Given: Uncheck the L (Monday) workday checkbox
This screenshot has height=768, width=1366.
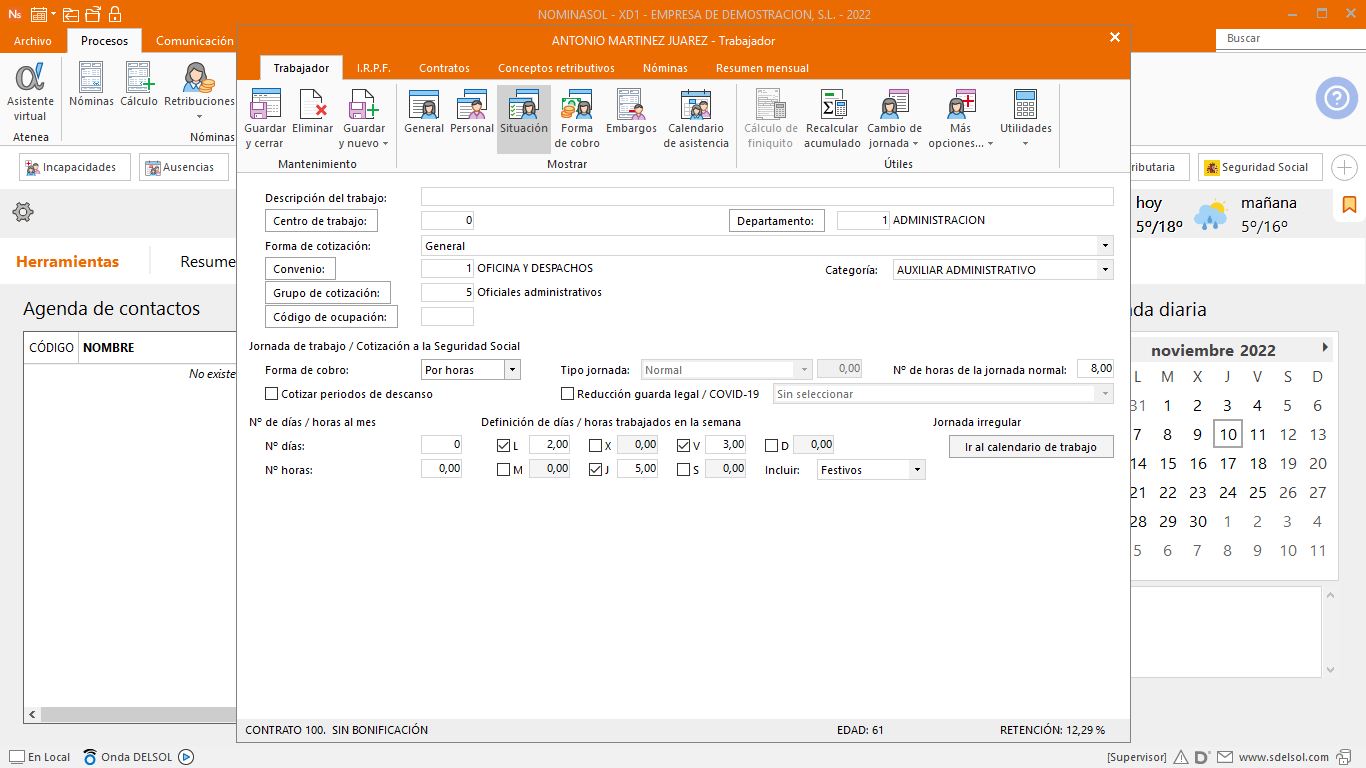Looking at the screenshot, I should click(504, 445).
